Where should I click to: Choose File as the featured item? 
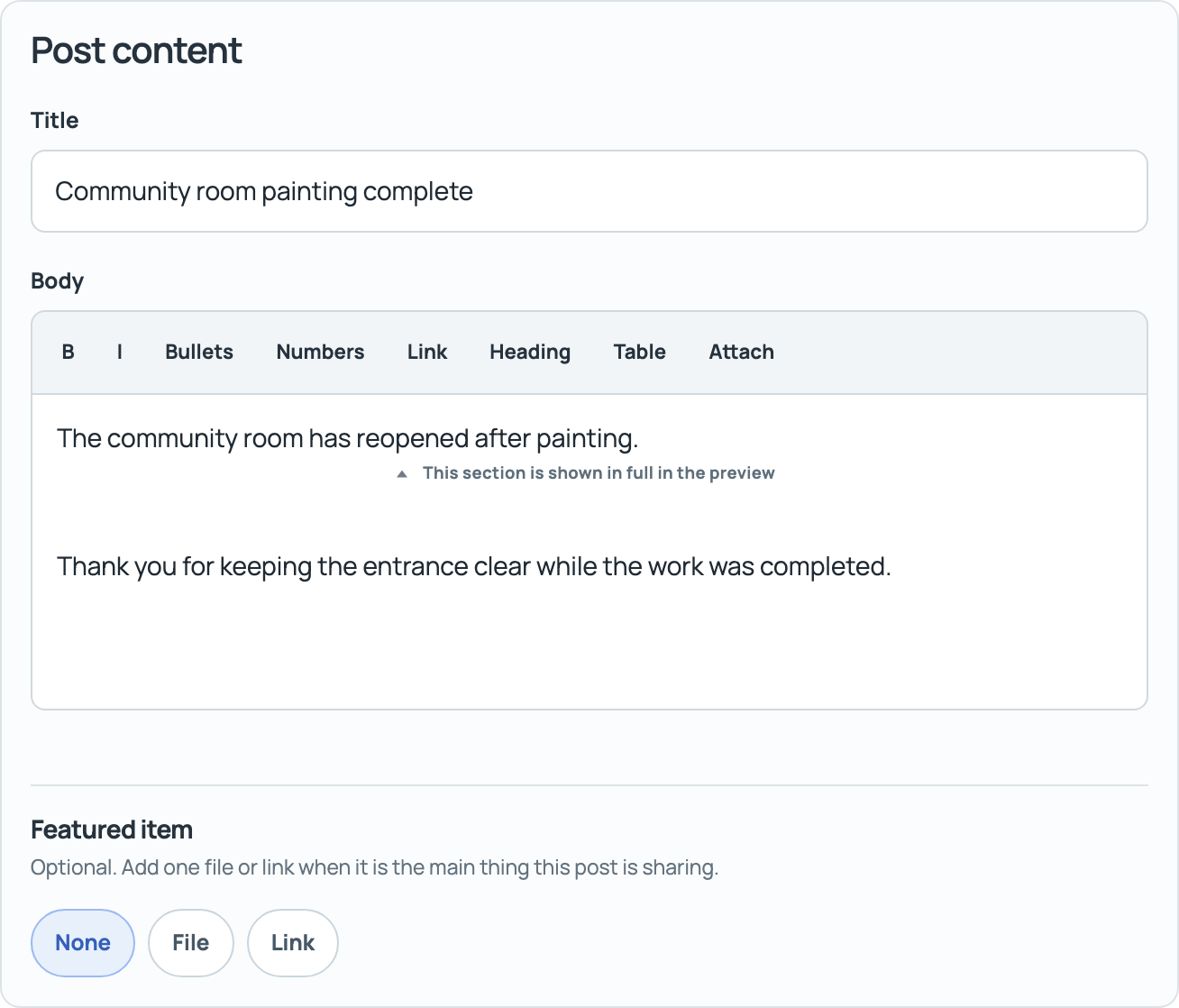191,942
